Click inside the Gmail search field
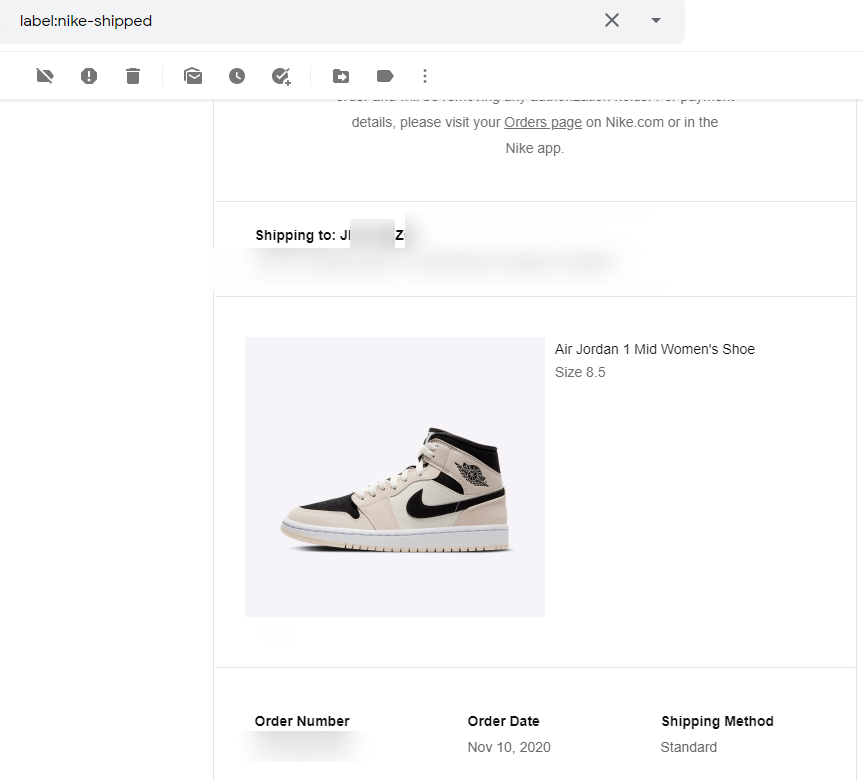The width and height of the screenshot is (863, 781). [300, 20]
